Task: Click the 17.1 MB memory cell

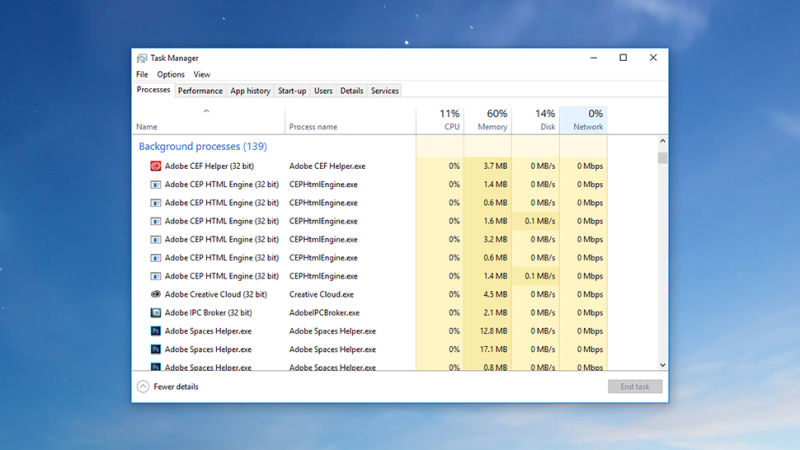Action: [x=488, y=349]
